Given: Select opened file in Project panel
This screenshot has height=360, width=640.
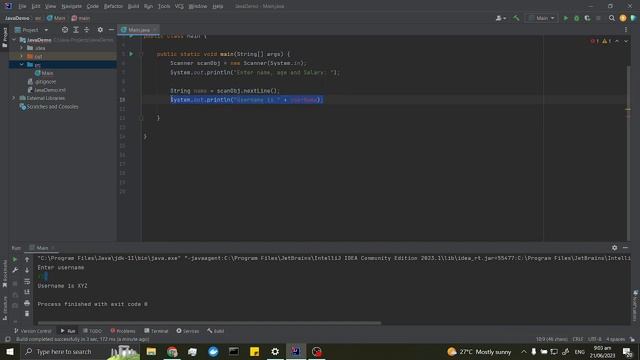Looking at the screenshot, I should tap(65, 30).
